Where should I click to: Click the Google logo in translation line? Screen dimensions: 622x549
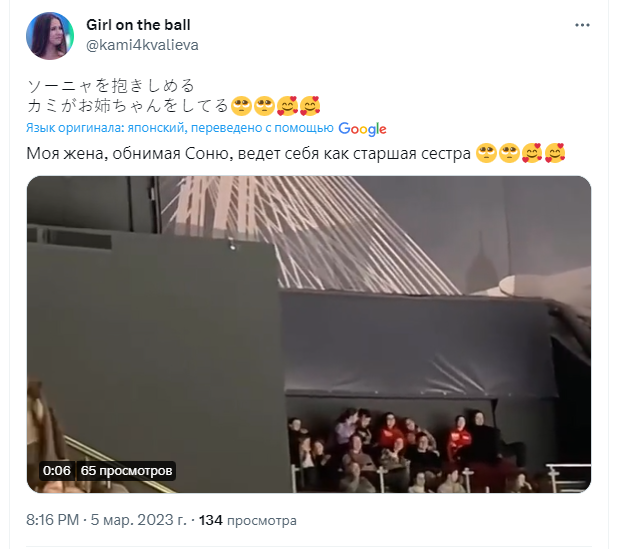point(362,129)
